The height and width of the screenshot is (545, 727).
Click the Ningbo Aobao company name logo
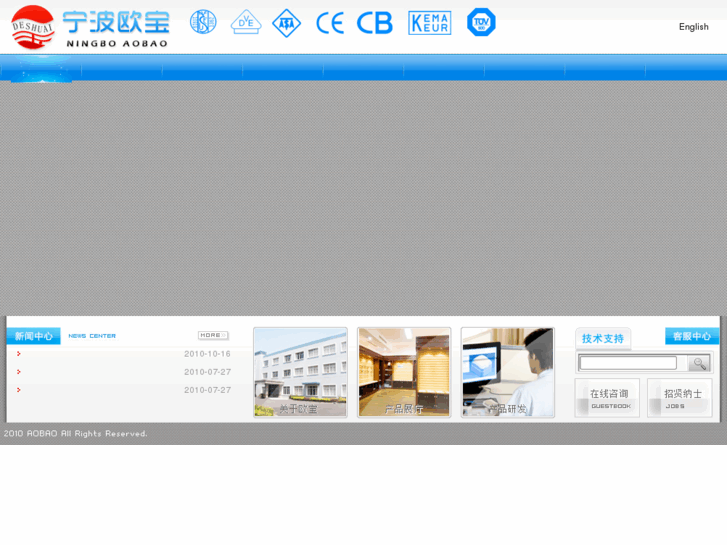pyautogui.click(x=116, y=29)
